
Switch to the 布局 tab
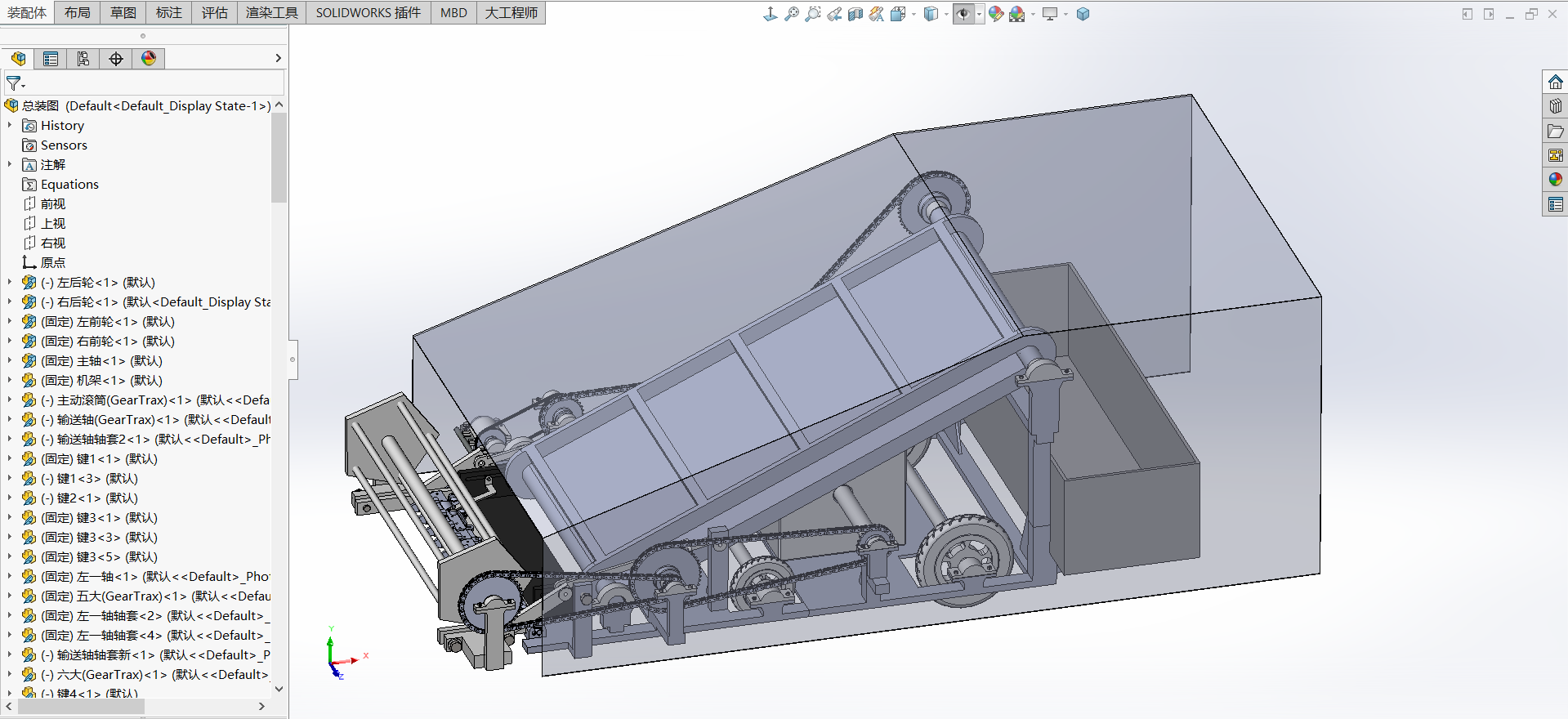click(x=78, y=12)
